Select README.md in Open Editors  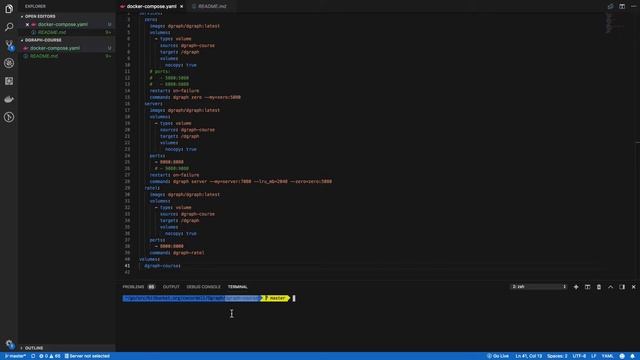[52, 32]
